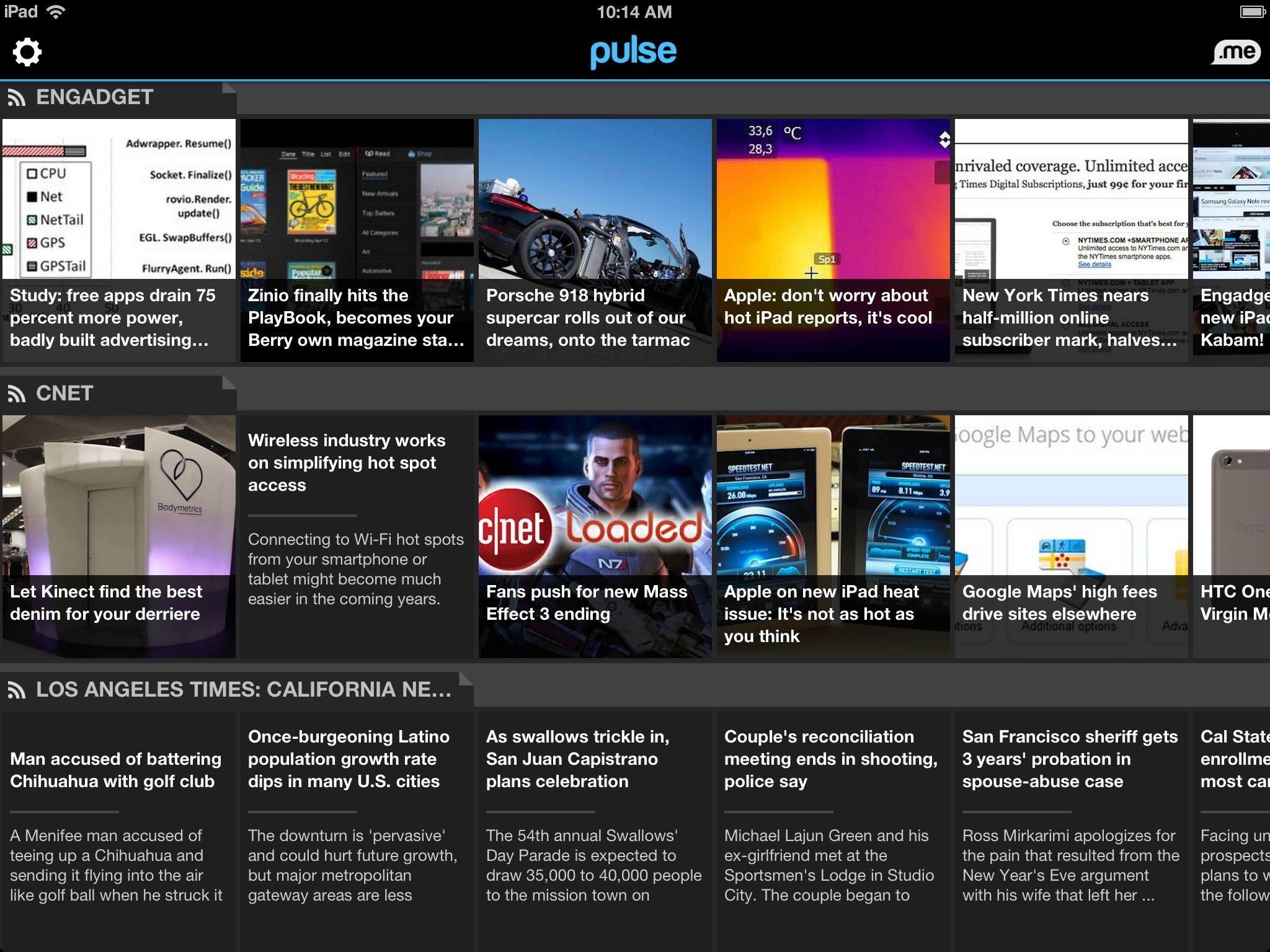Tap the .me account button

click(x=1237, y=52)
